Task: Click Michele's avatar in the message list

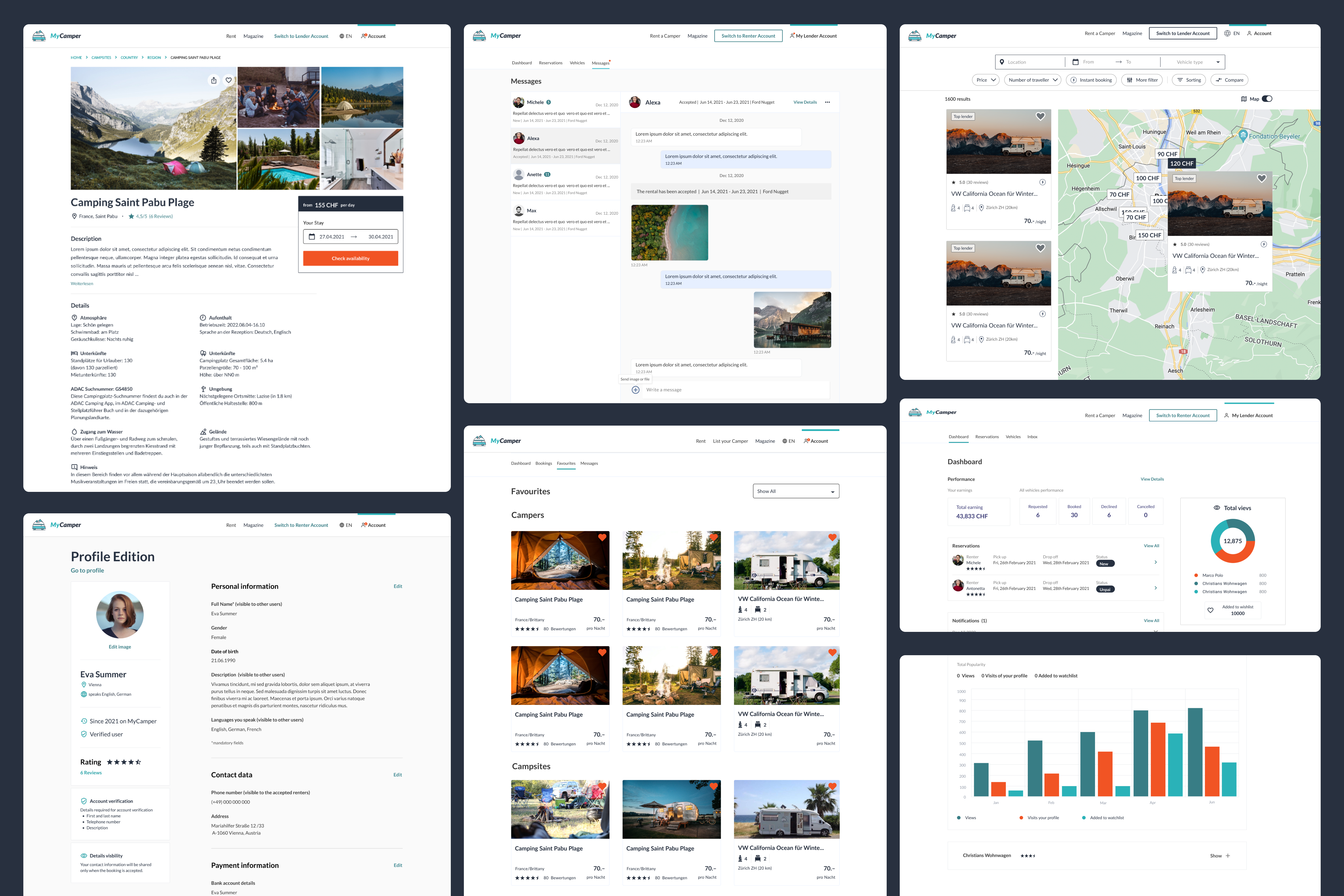Action: coord(518,102)
